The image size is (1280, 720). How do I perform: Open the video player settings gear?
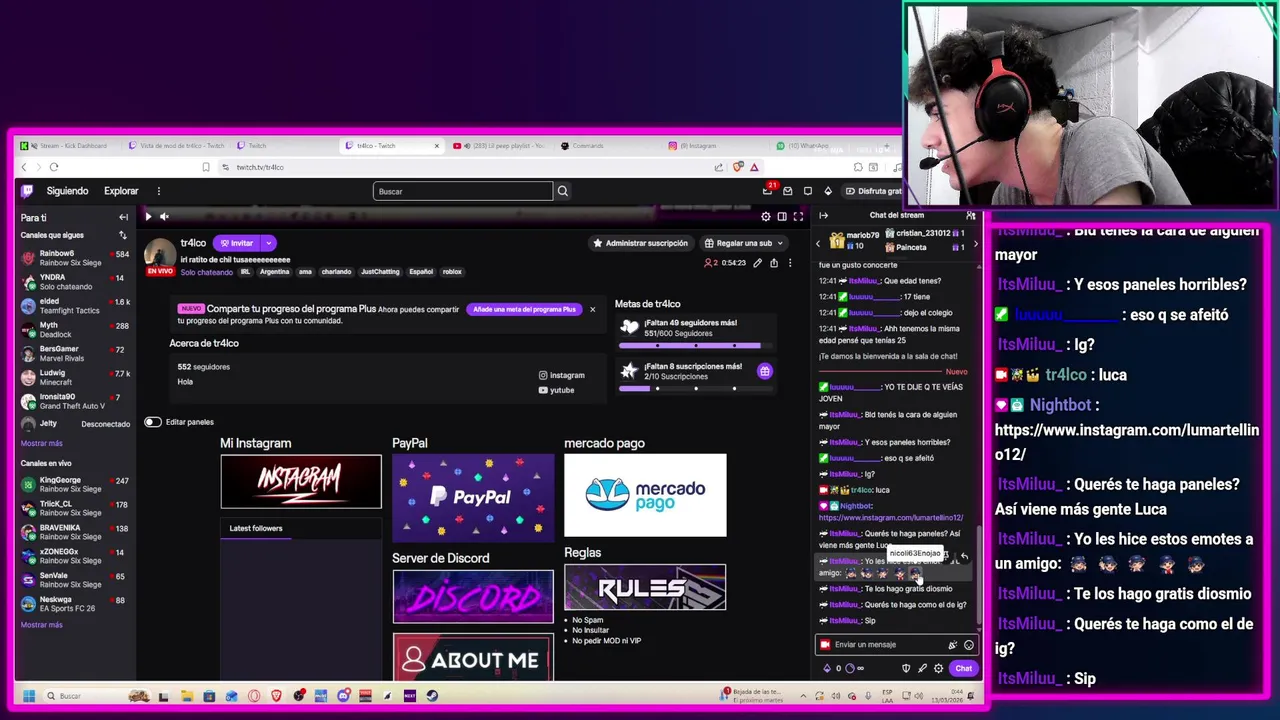766,216
